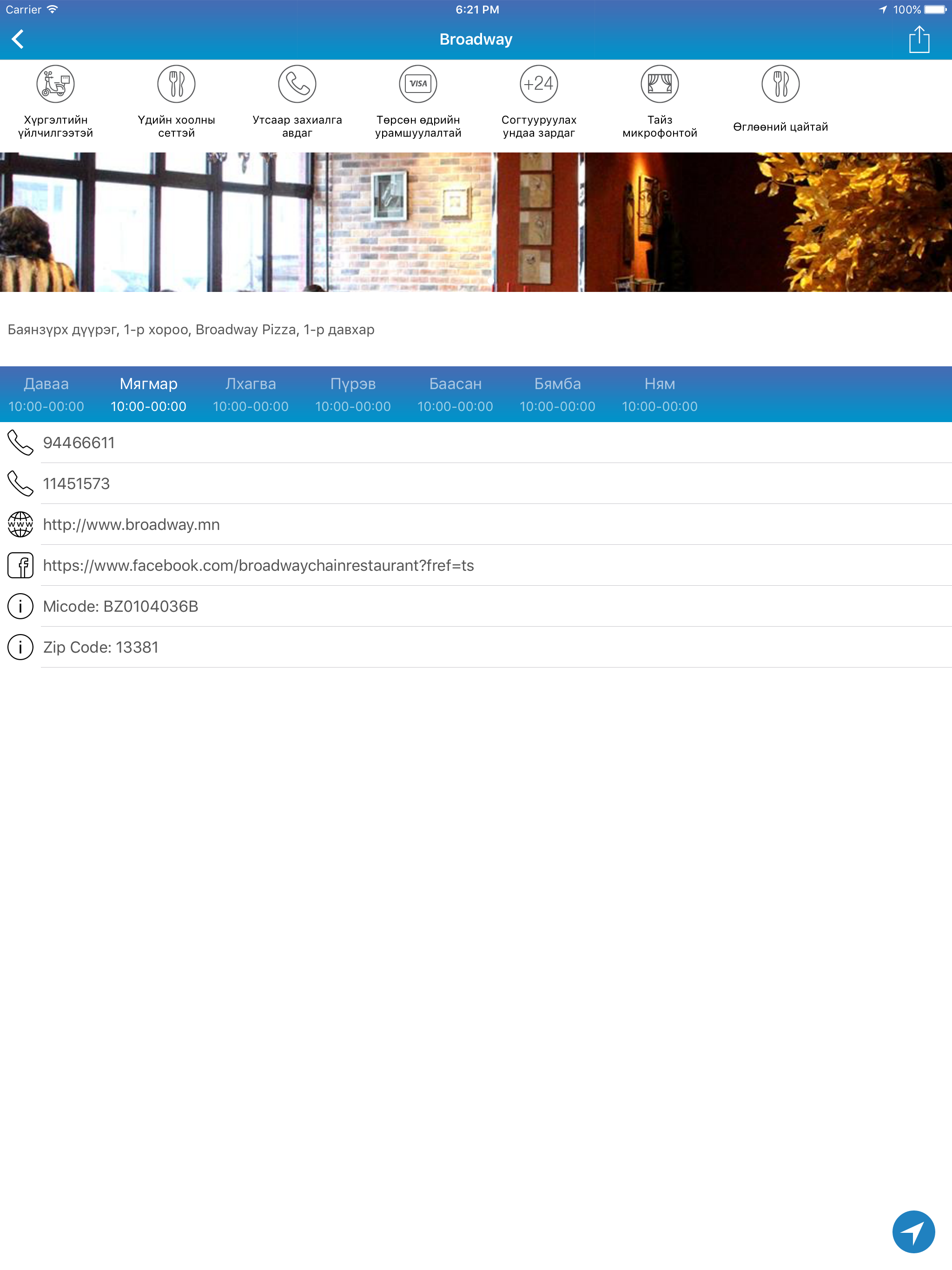Select the Ням day tab

659,395
